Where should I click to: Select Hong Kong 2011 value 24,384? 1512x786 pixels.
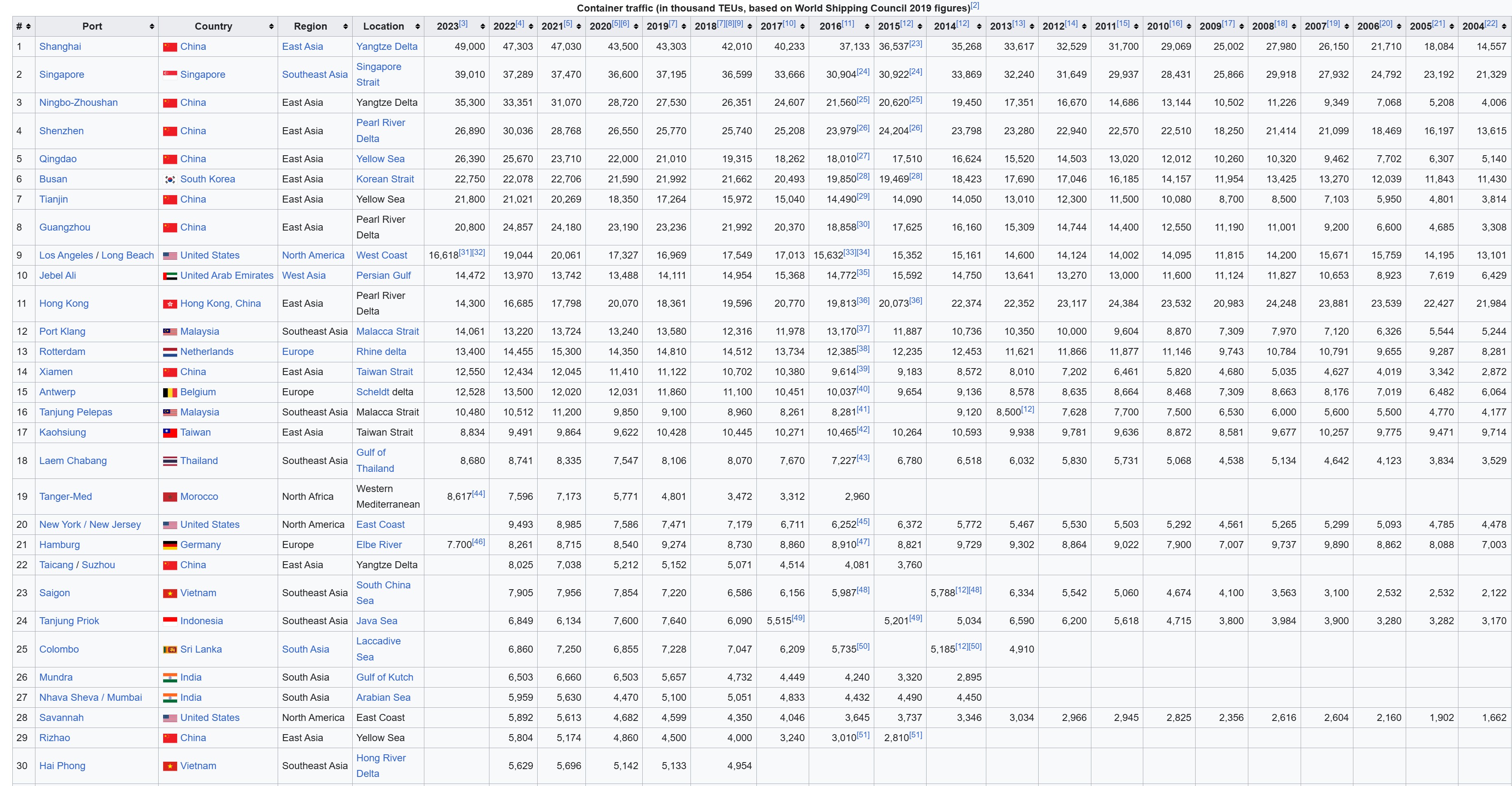pos(1123,304)
